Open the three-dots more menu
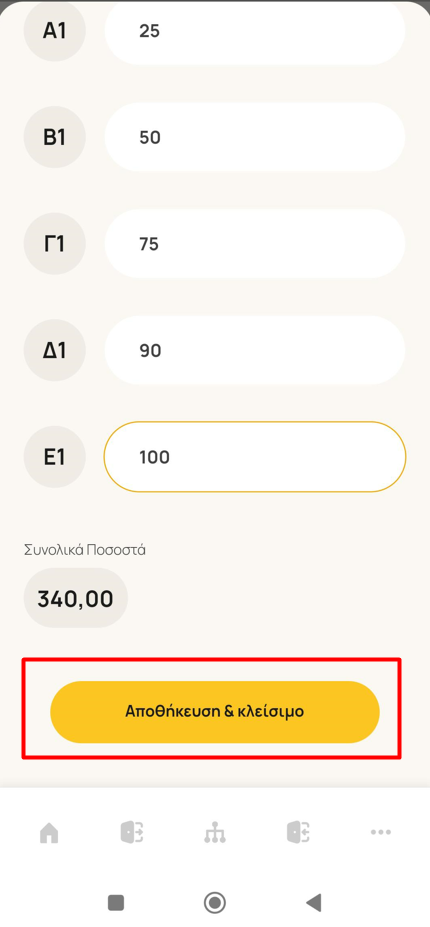This screenshot has height=927, width=430. [380, 832]
